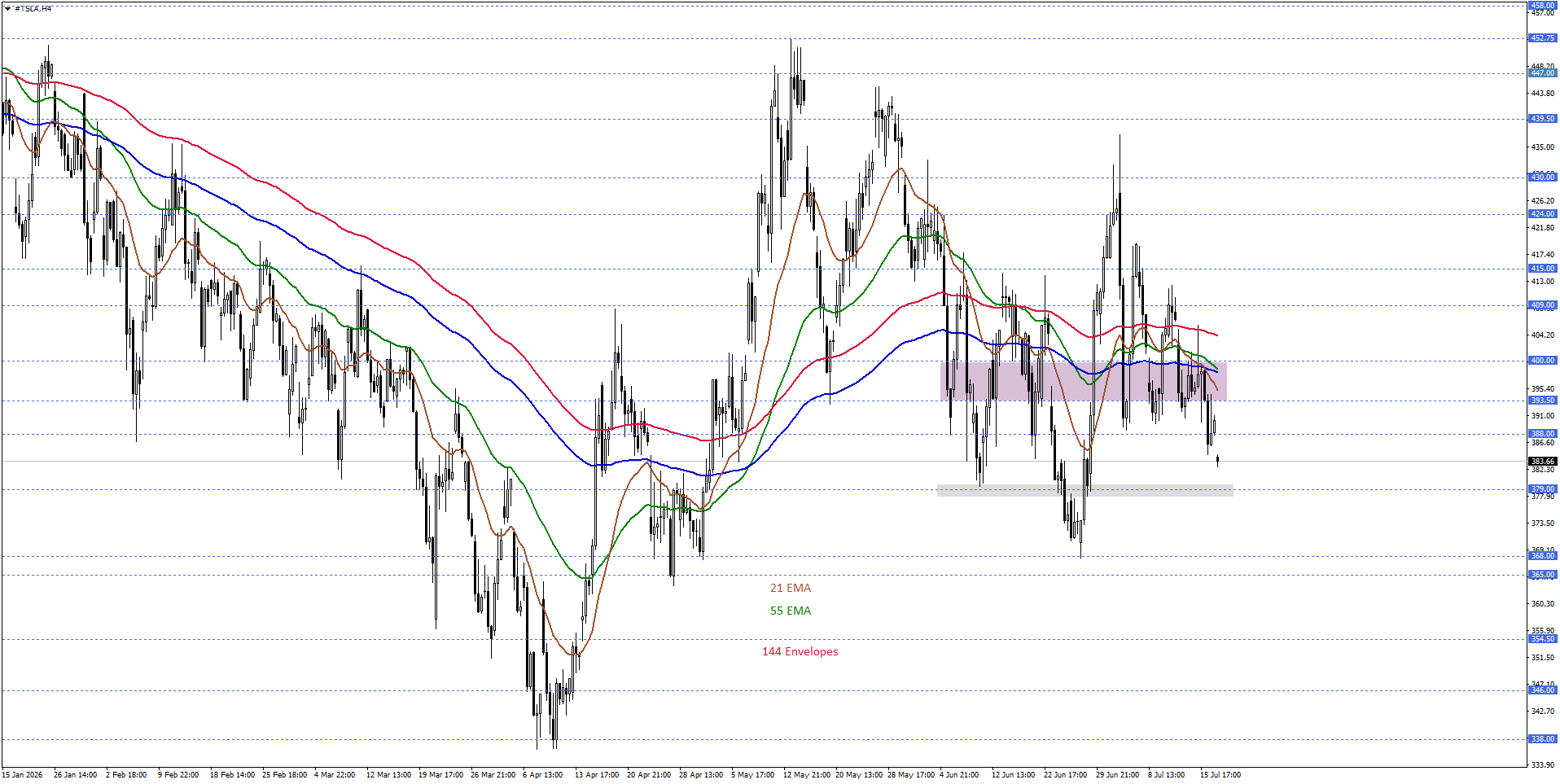Click the 439.50 level price tag
The width and height of the screenshot is (1560, 784).
tap(1543, 119)
